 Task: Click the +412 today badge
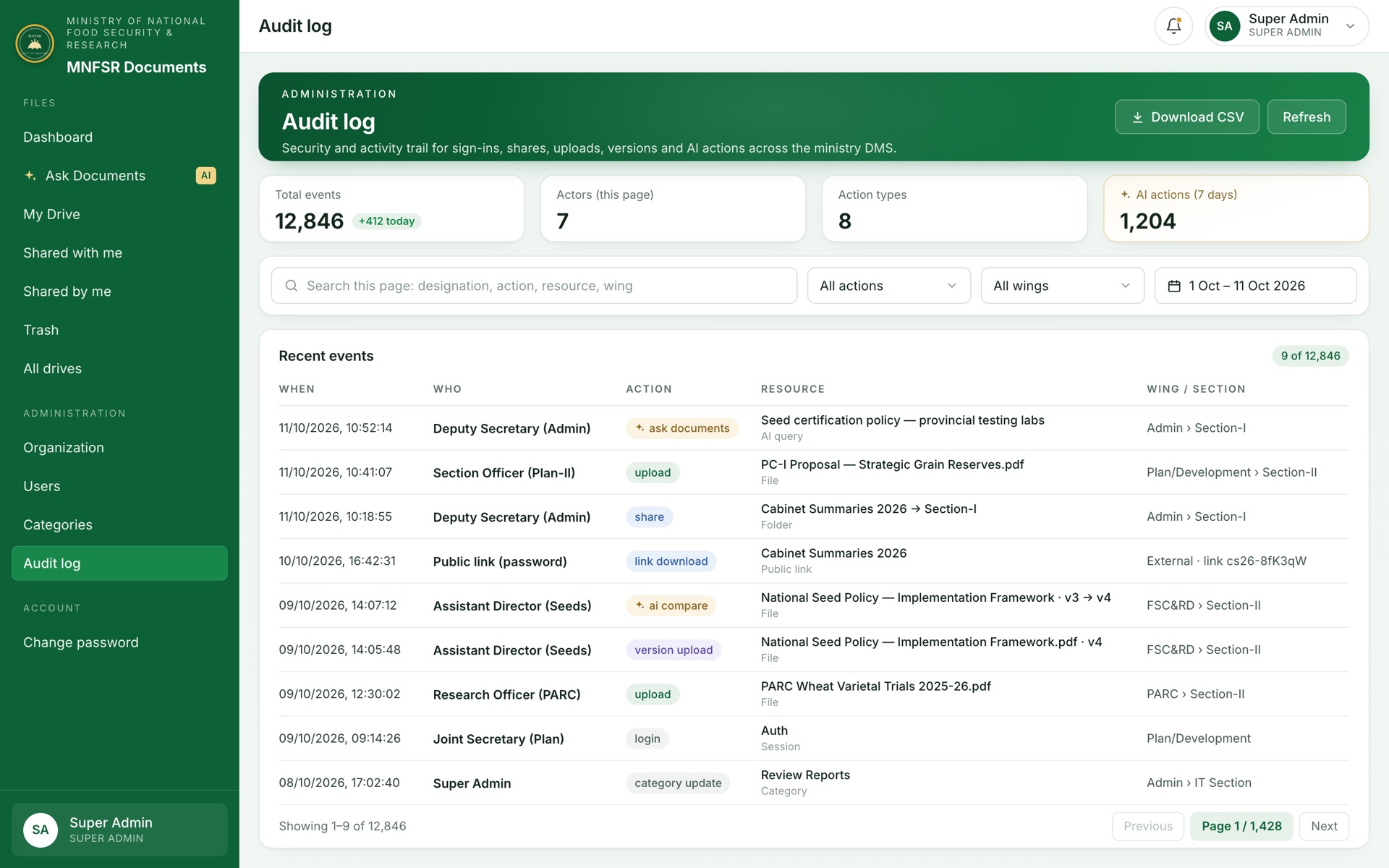pyautogui.click(x=386, y=221)
